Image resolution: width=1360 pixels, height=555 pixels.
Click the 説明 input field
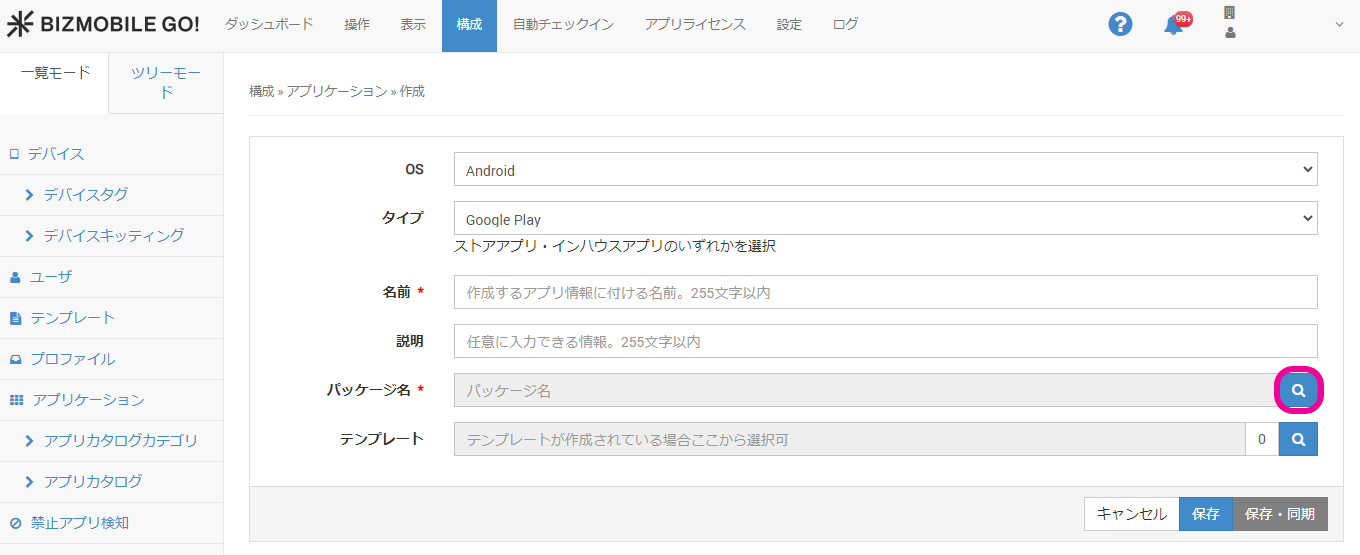[885, 341]
